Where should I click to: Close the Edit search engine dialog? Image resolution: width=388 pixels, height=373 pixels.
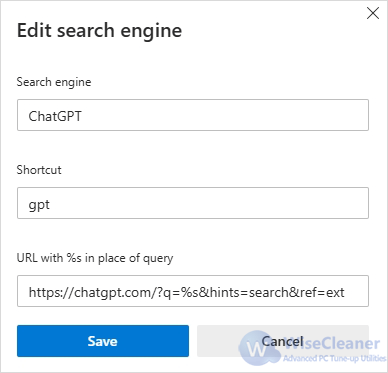pyautogui.click(x=373, y=13)
